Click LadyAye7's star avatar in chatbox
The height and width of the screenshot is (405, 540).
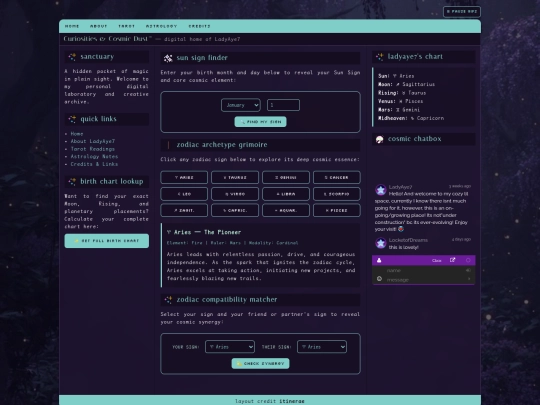click(x=381, y=190)
